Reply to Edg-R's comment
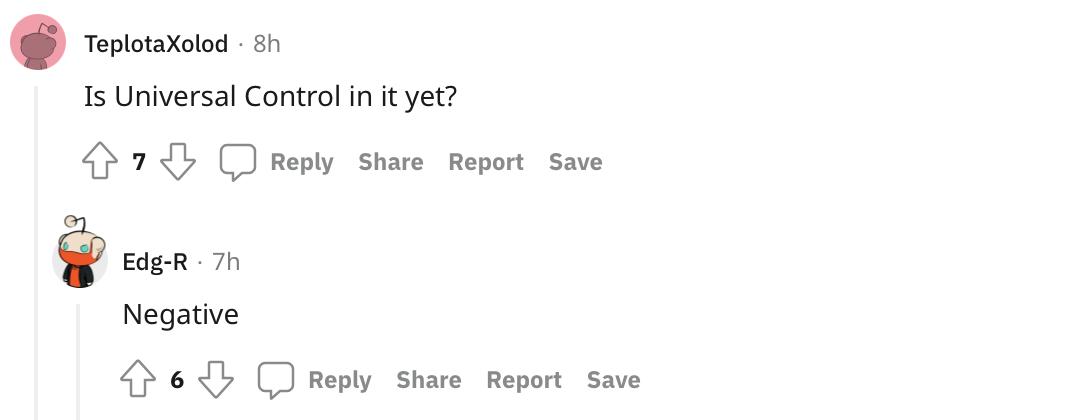The width and height of the screenshot is (1080, 420). [x=315, y=380]
